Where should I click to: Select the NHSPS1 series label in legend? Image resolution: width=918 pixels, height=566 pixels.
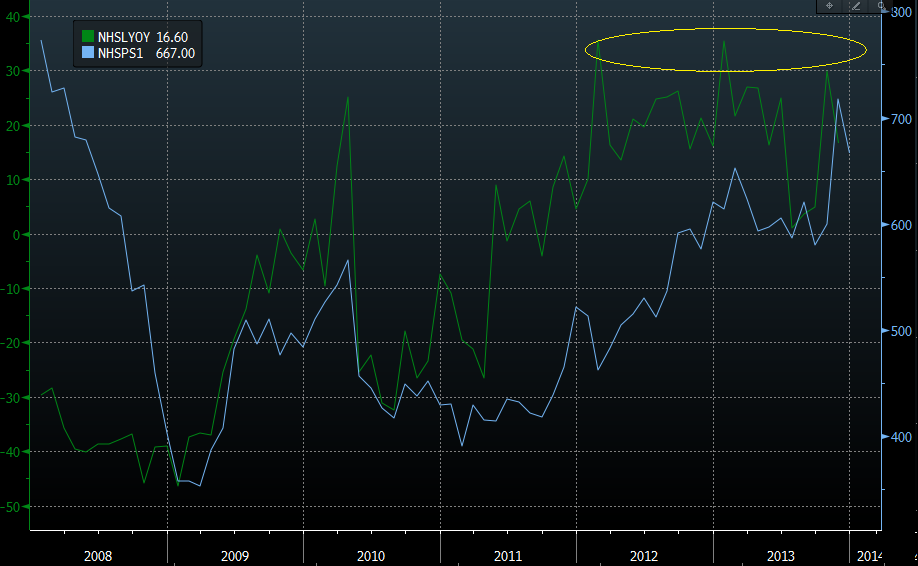[x=121, y=54]
